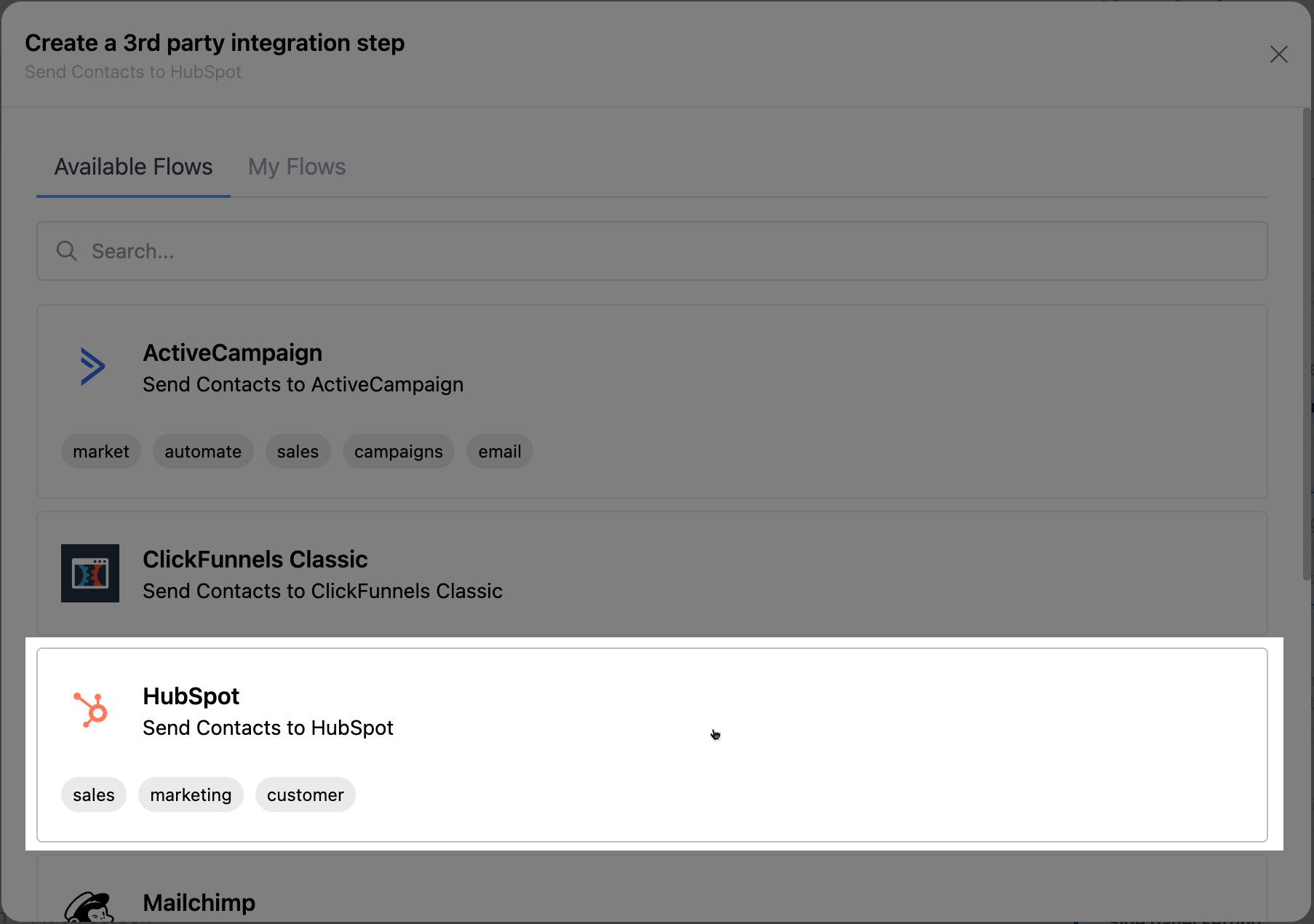Click the Mailchimp monkey logo icon
Image resolution: width=1314 pixels, height=924 pixels.
[89, 907]
